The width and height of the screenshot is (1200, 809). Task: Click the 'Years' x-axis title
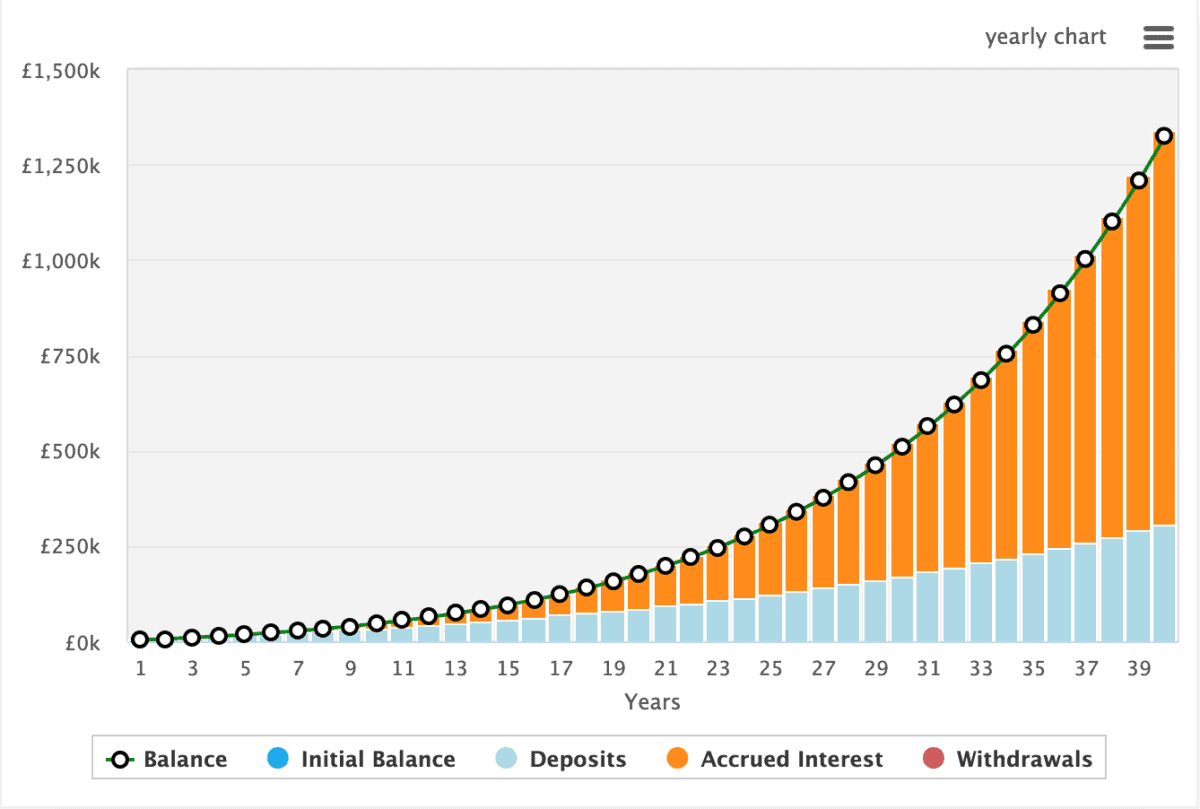click(652, 702)
